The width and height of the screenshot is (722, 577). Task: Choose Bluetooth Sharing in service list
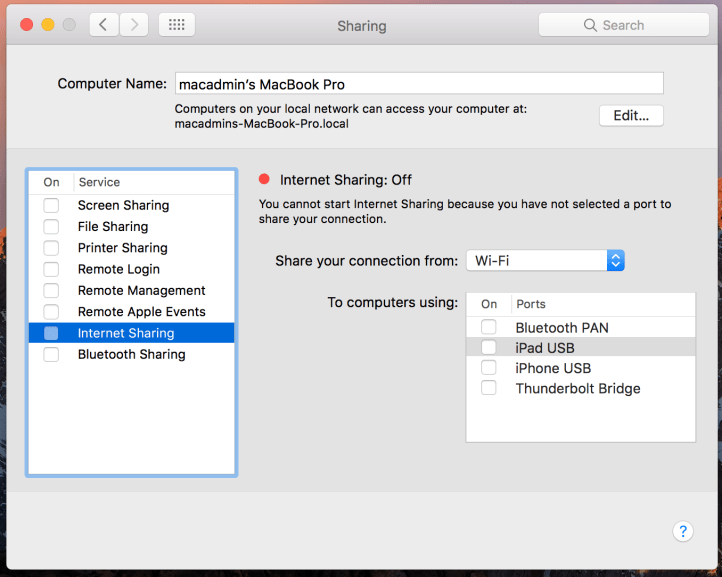[131, 354]
